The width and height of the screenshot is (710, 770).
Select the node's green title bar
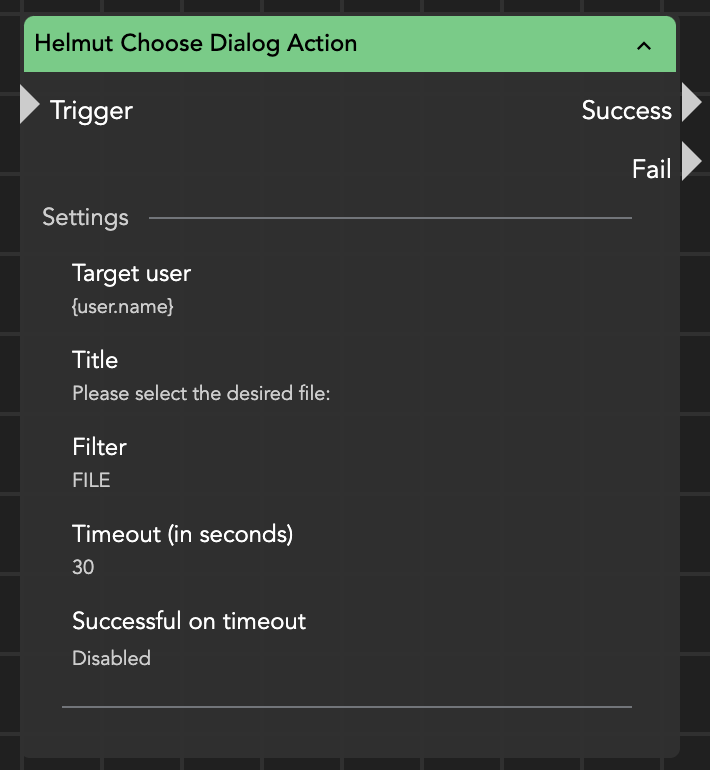480,44
